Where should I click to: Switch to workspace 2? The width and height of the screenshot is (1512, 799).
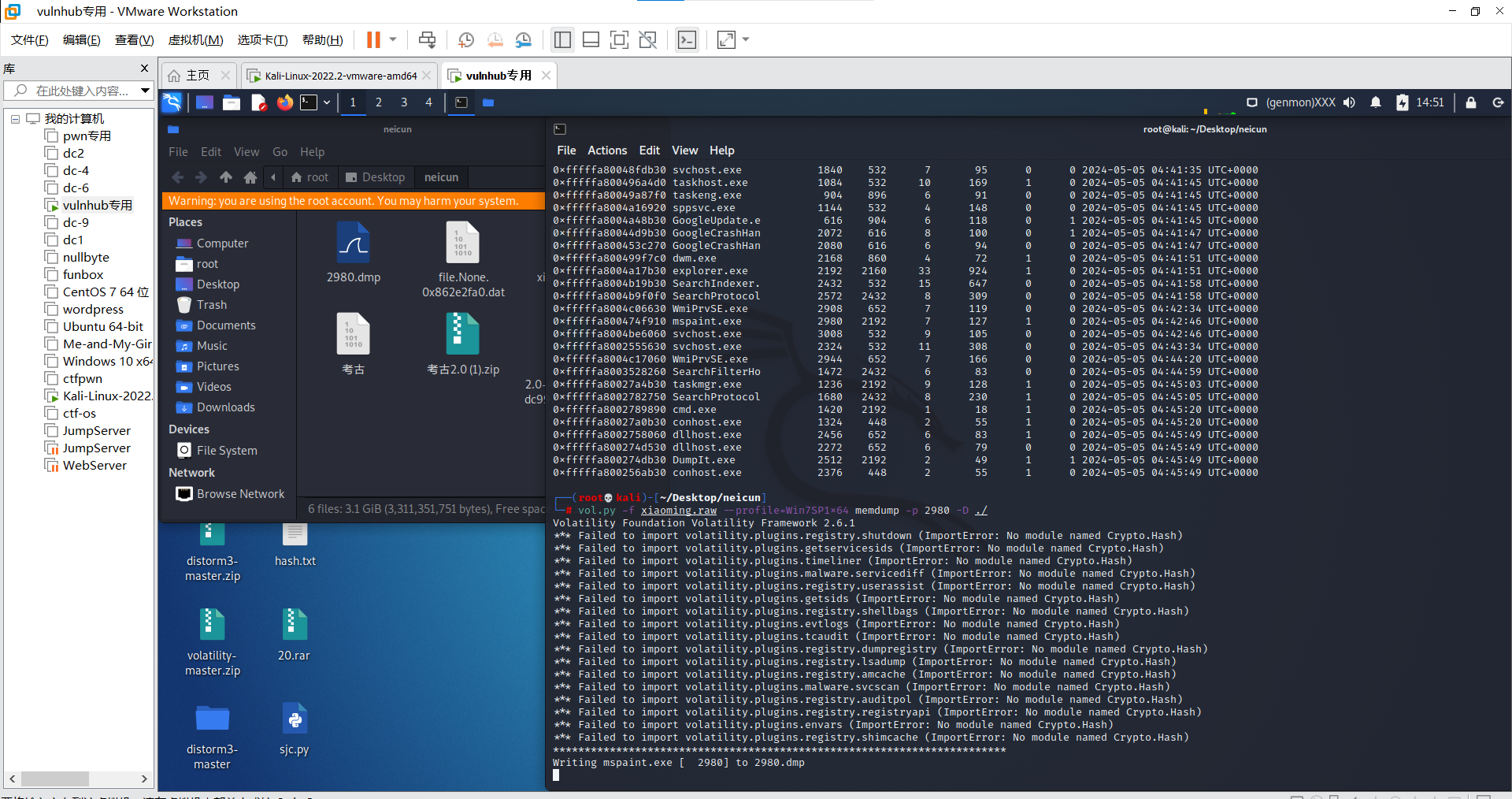379,102
